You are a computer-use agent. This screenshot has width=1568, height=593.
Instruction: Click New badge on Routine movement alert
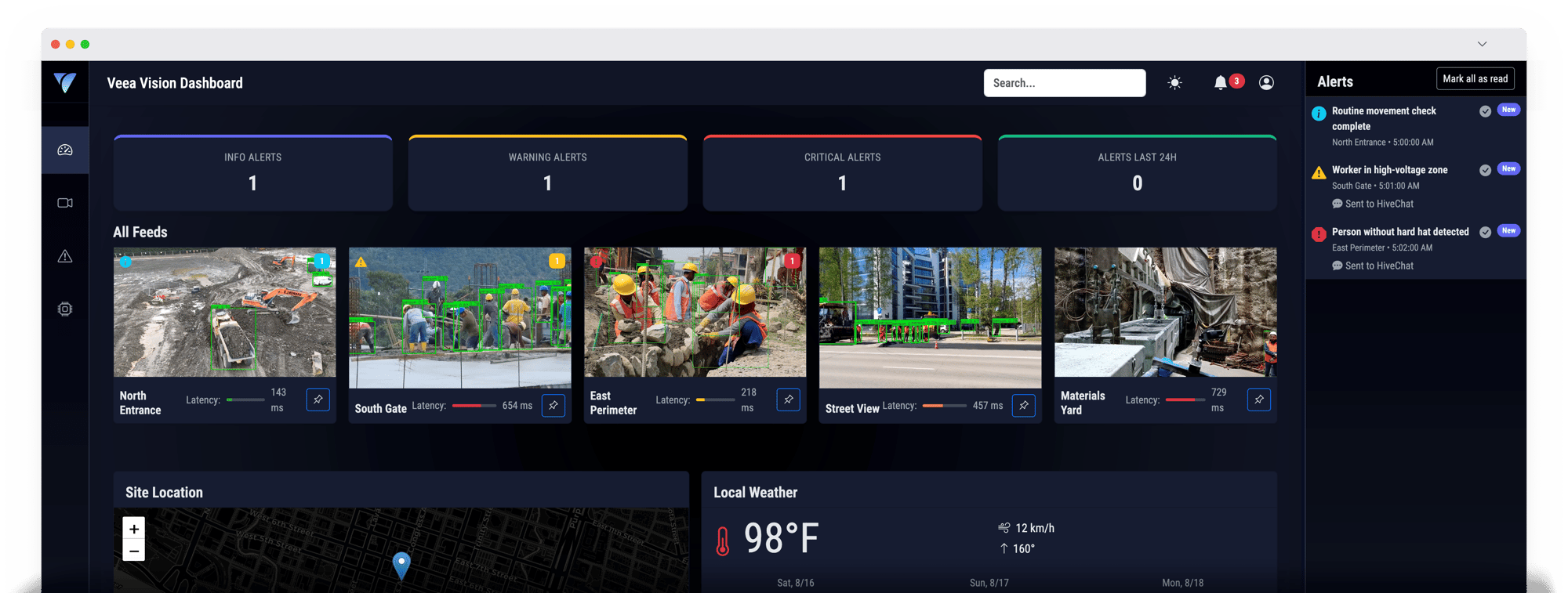(x=1508, y=110)
